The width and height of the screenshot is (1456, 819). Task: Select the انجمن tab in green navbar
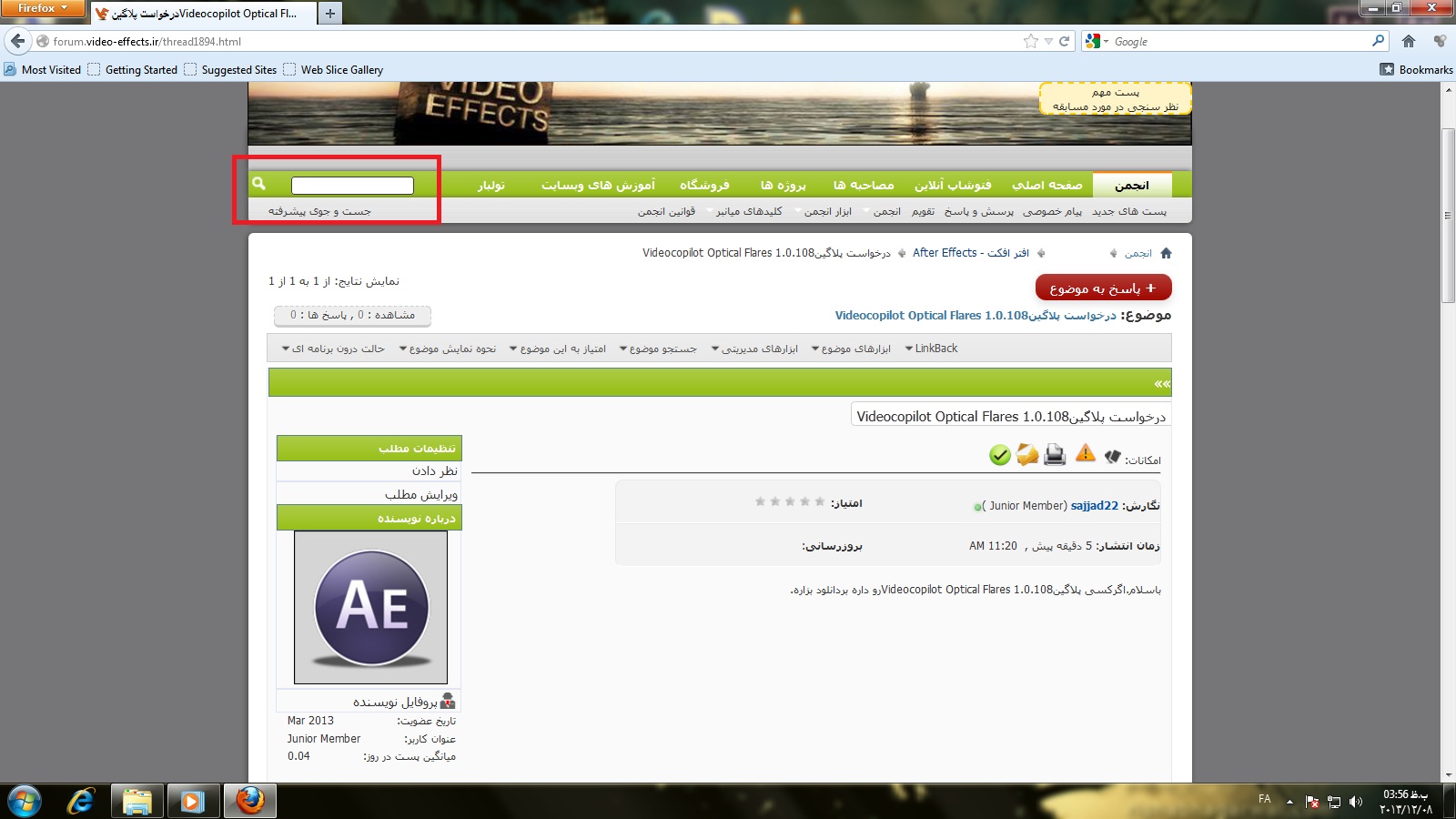(1132, 185)
